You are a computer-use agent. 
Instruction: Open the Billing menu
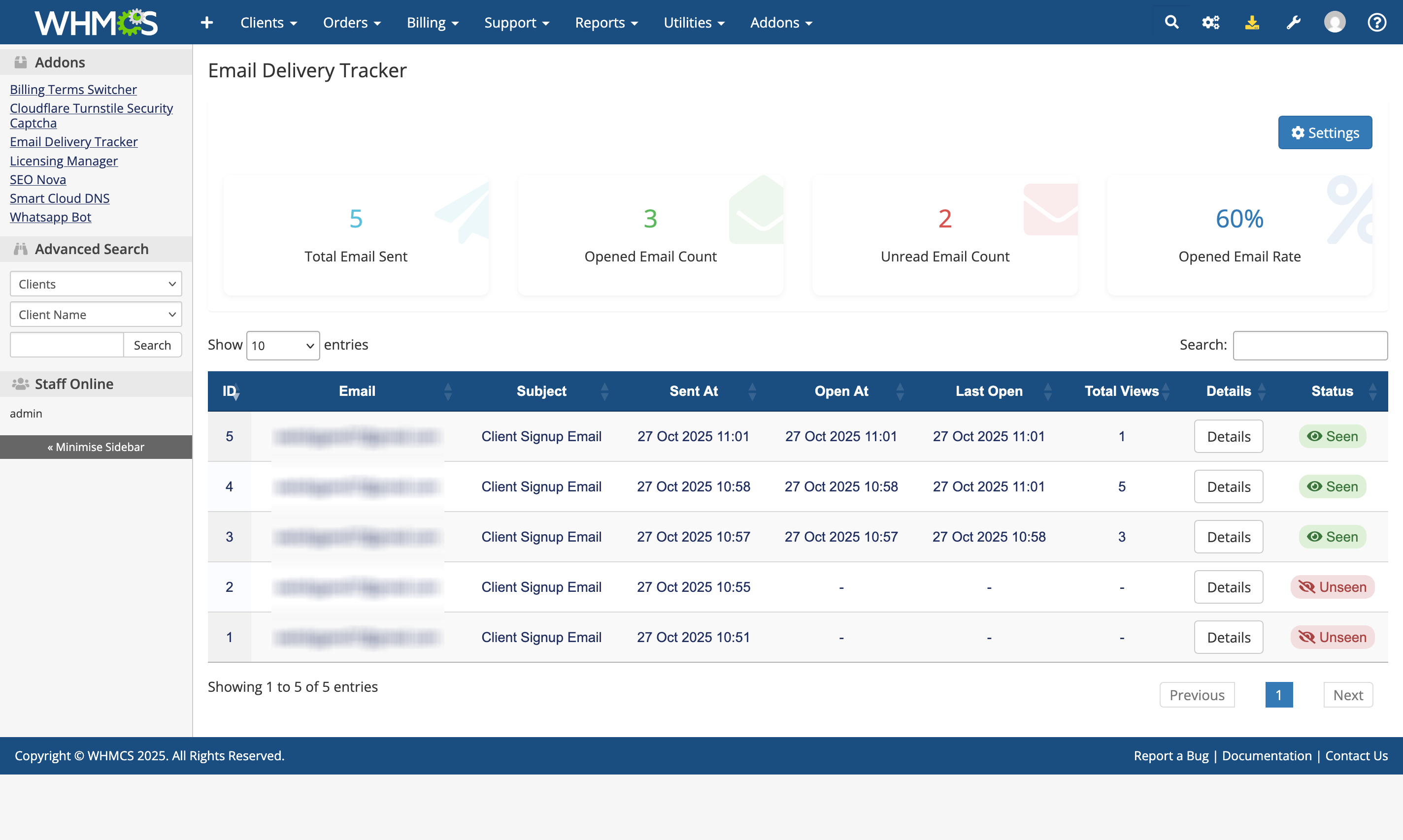tap(432, 23)
